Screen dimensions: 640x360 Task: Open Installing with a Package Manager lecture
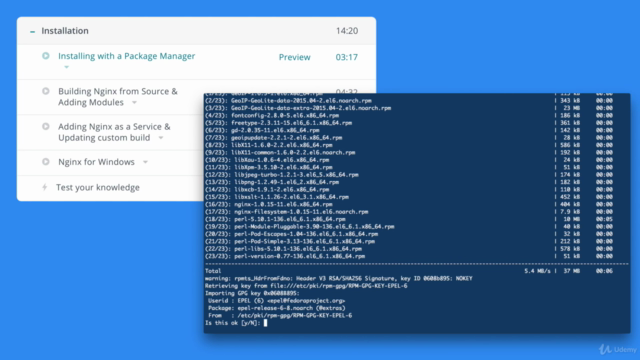(127, 56)
